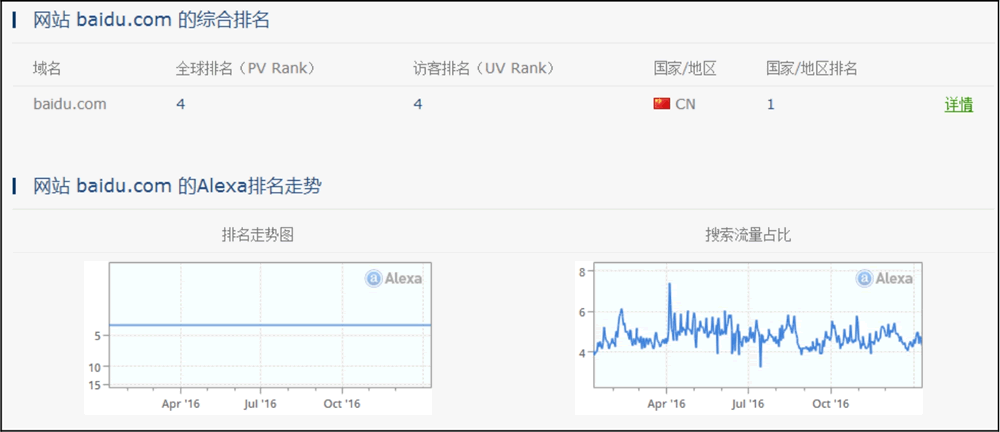Click the 访客排名（UV Rank）column header

(x=484, y=68)
